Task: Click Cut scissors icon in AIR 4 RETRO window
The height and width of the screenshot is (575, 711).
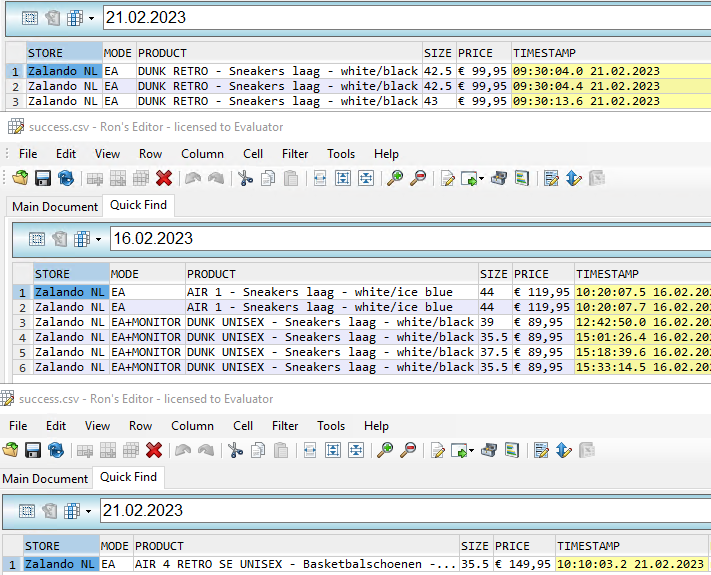Action: [x=235, y=450]
